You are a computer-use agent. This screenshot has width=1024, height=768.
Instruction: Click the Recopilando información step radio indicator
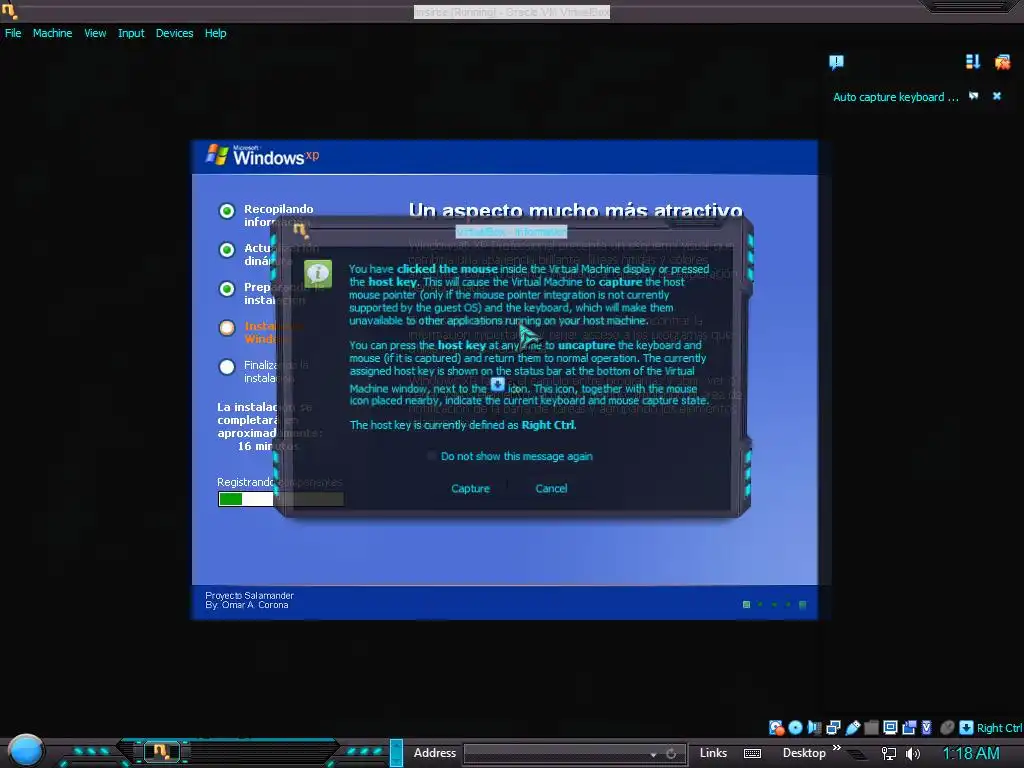point(227,211)
